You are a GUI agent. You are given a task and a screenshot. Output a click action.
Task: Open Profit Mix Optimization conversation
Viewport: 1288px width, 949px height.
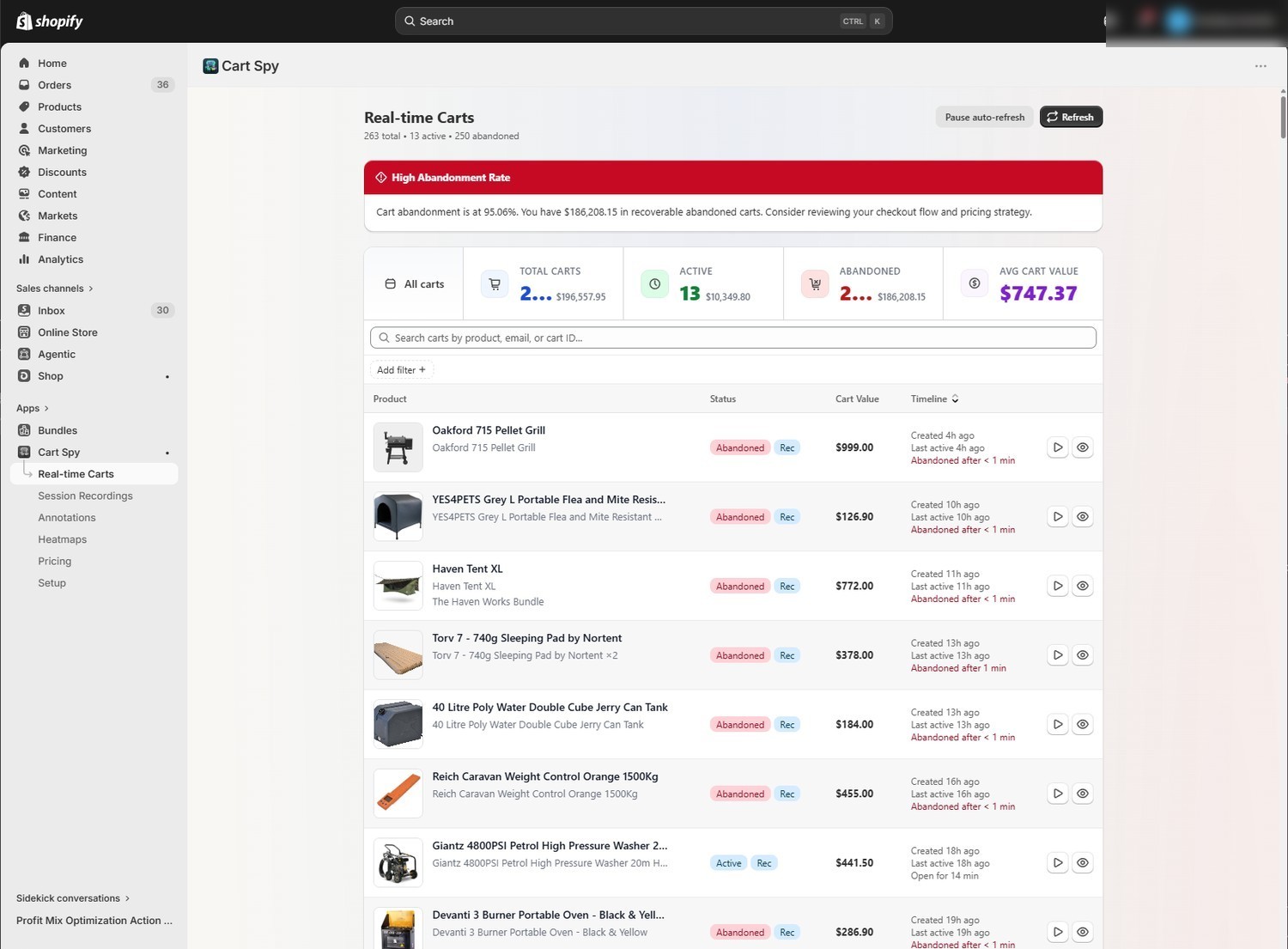[94, 921]
